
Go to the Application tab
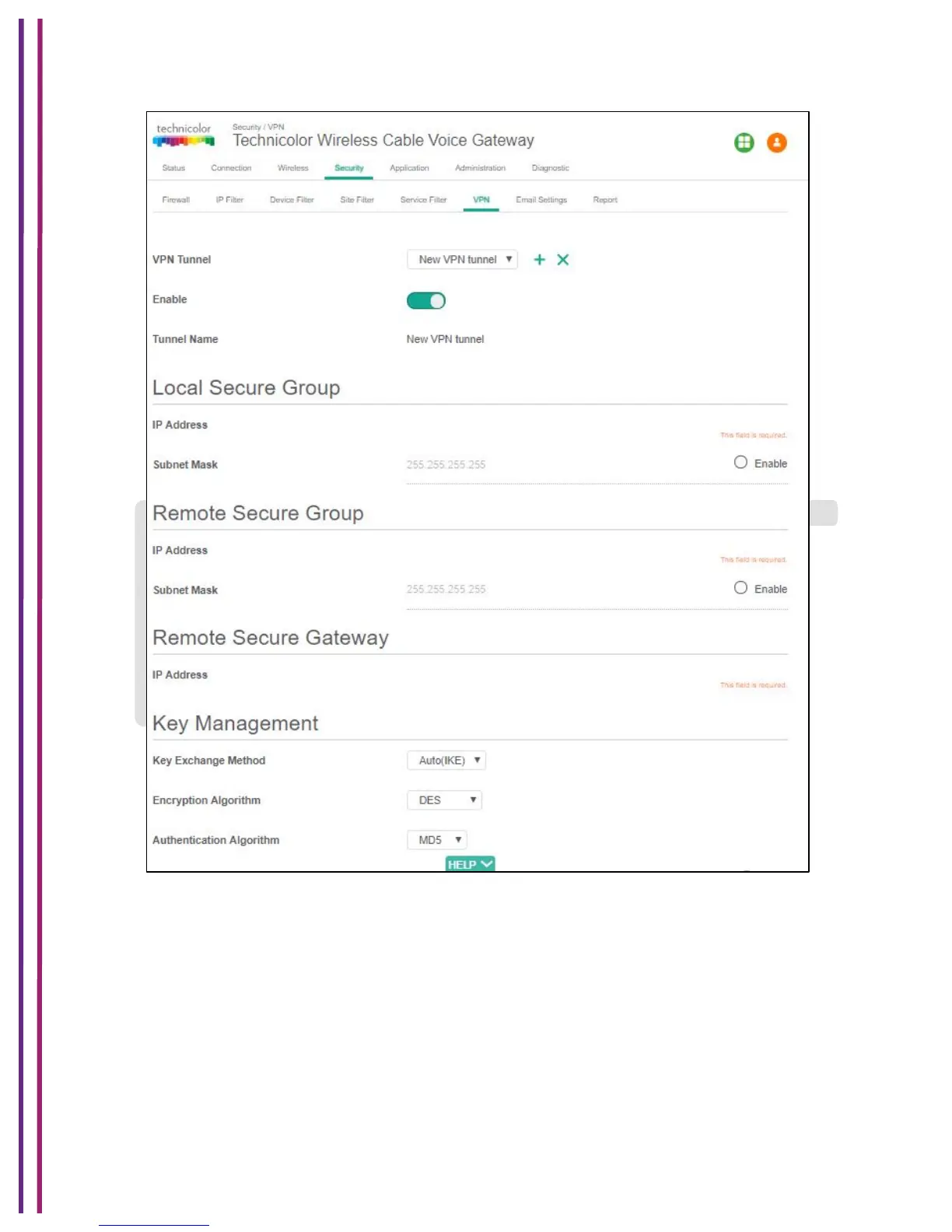tap(409, 168)
